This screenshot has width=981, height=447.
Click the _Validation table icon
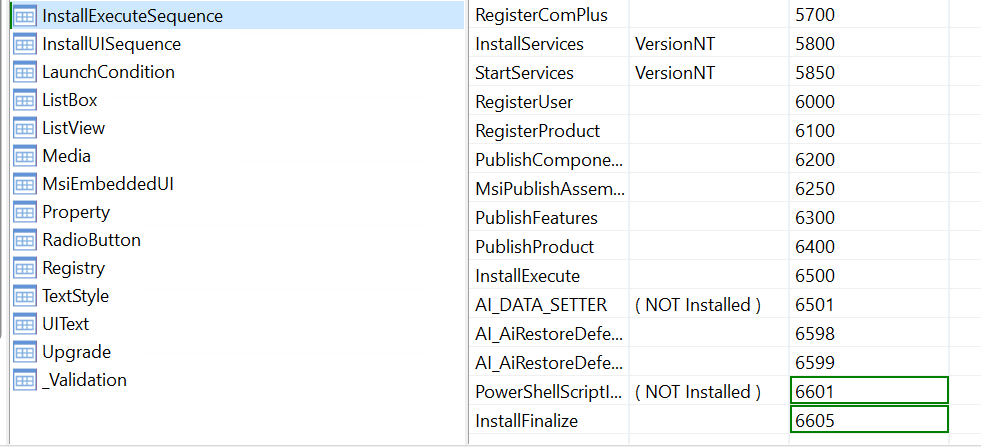pyautogui.click(x=25, y=380)
